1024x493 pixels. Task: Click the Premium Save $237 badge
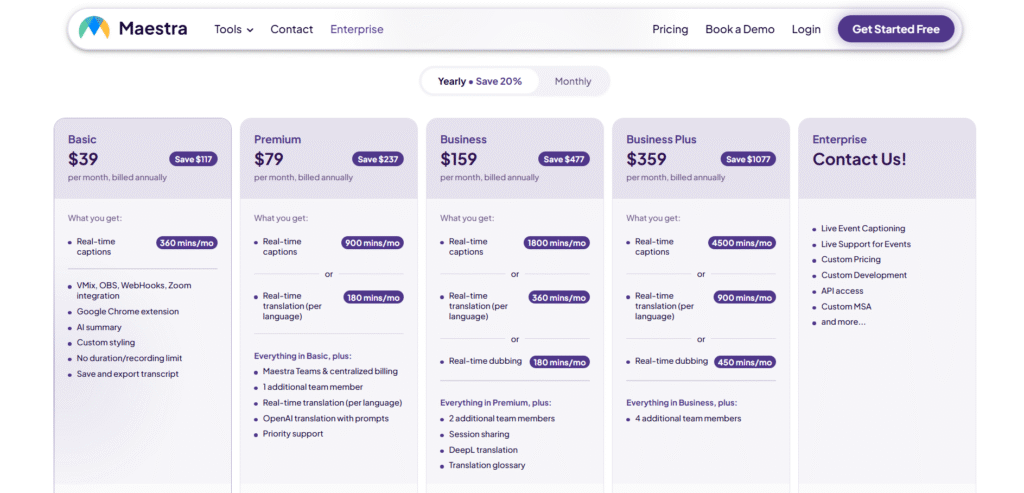pos(378,159)
